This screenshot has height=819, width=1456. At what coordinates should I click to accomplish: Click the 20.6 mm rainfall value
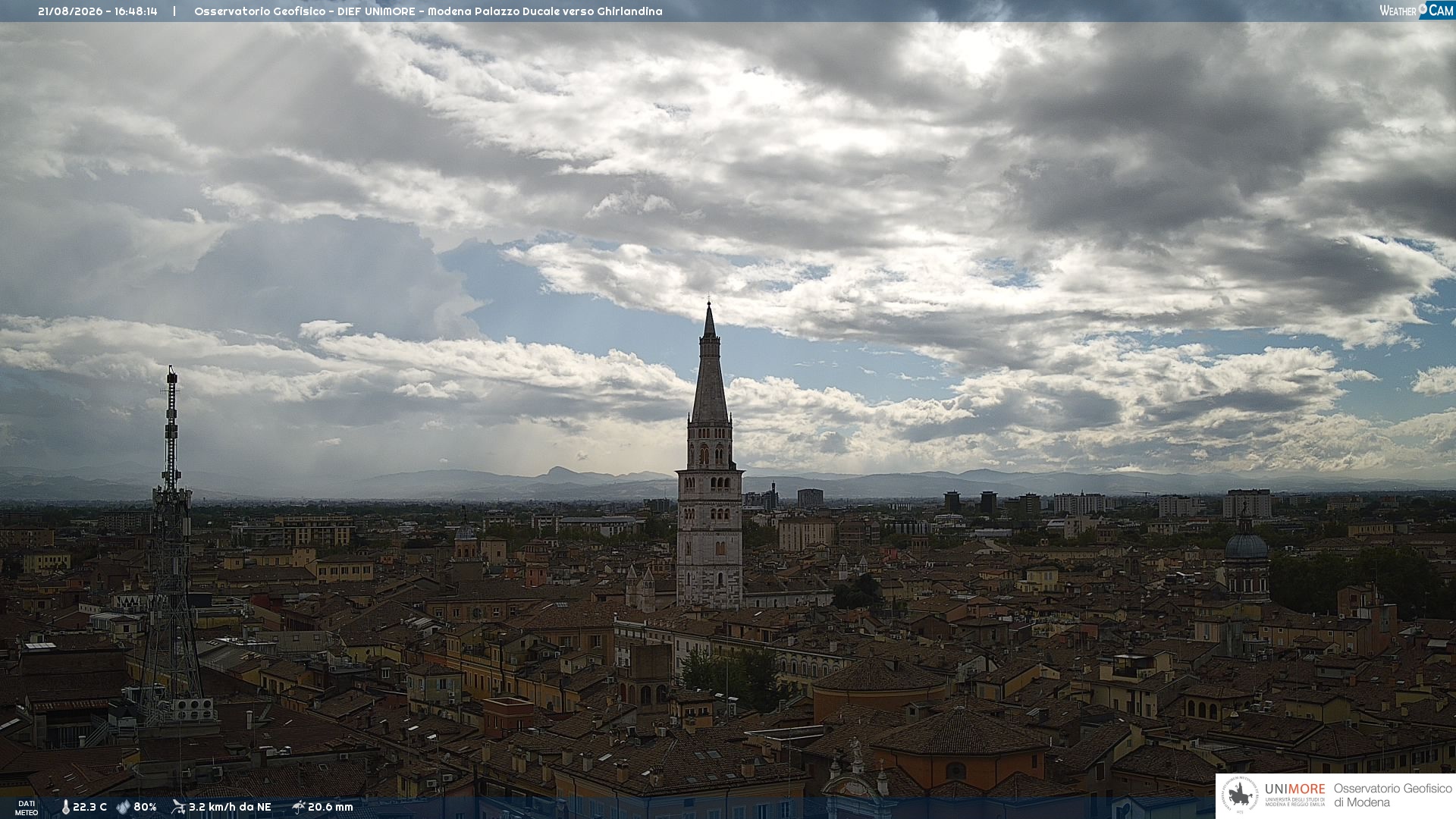(331, 807)
